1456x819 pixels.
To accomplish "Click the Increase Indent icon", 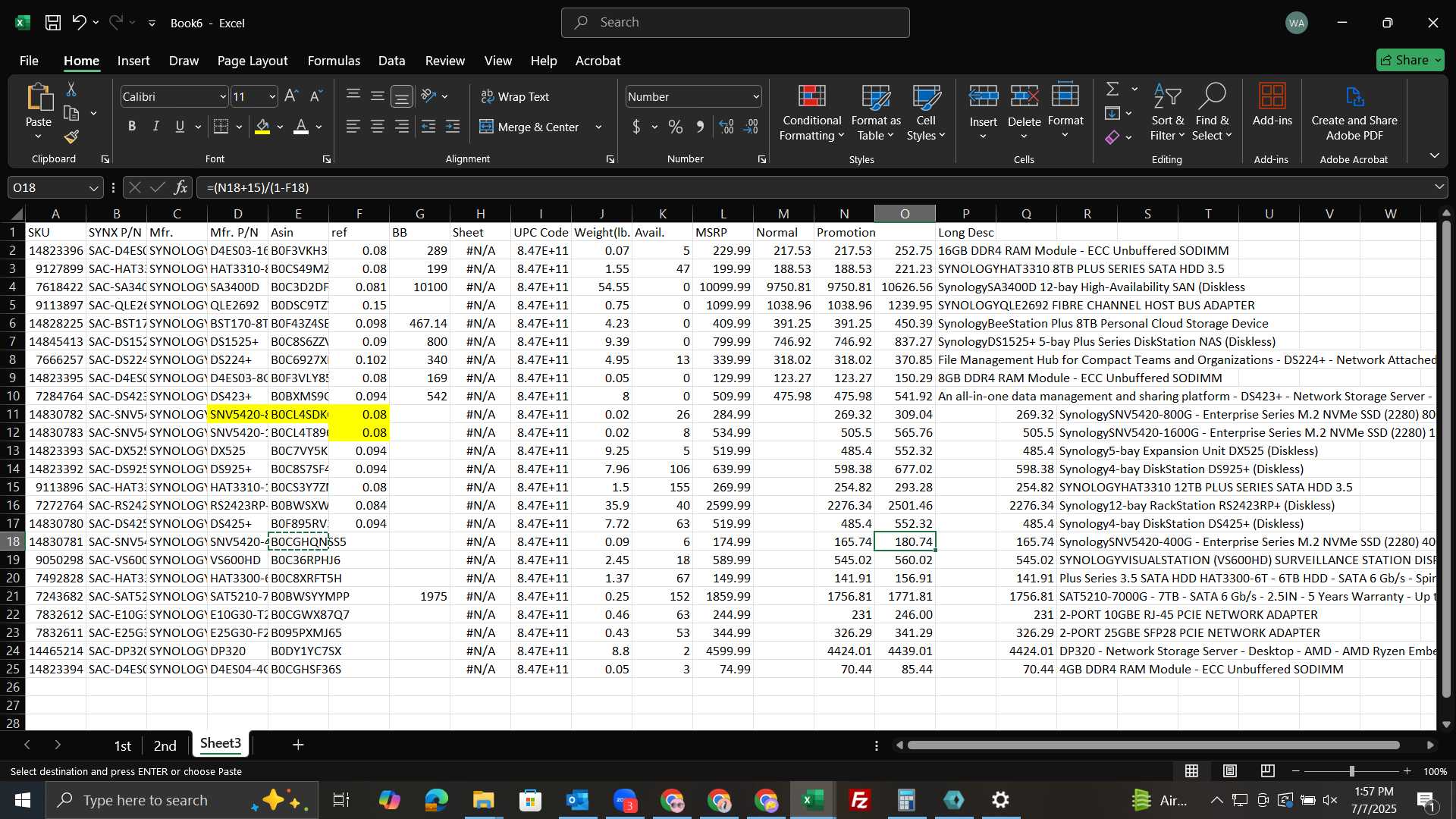I will click(x=453, y=127).
